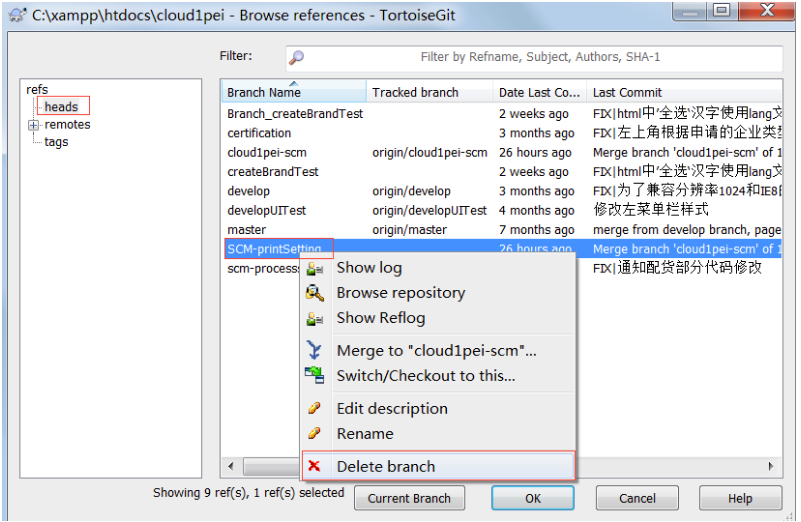Click the Browse repository magnifier icon
The image size is (801, 522).
pos(315,293)
